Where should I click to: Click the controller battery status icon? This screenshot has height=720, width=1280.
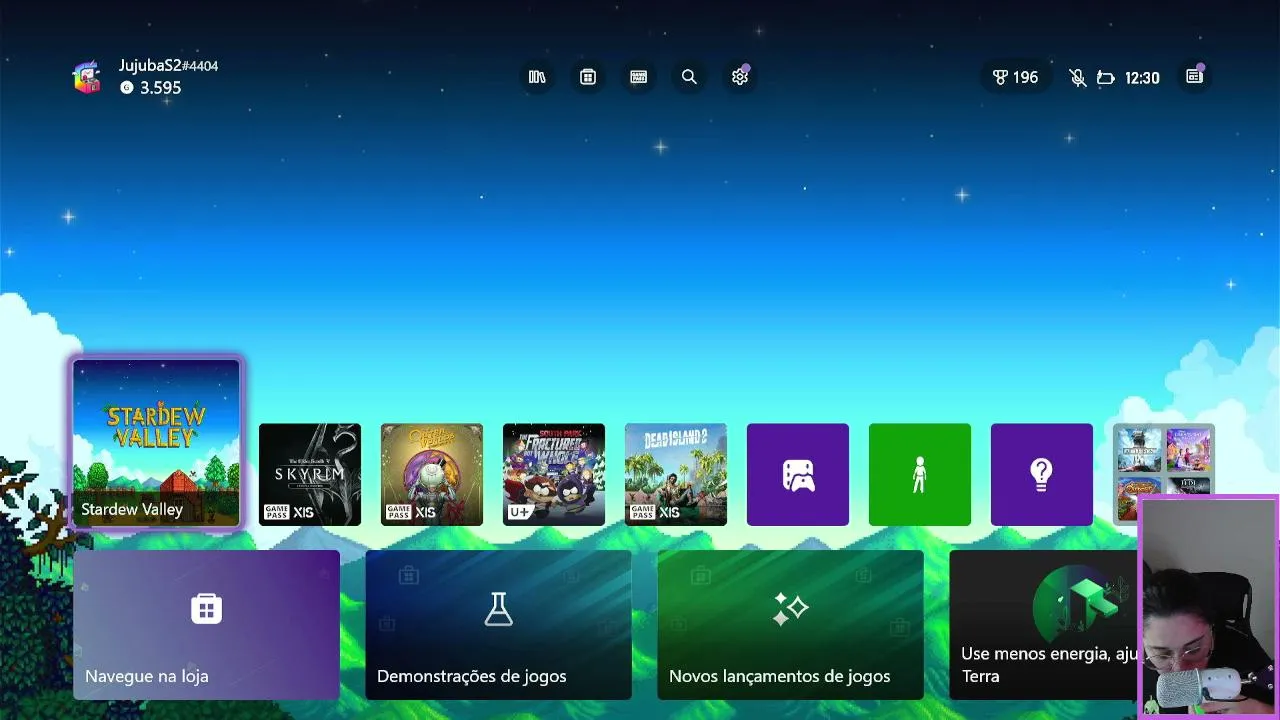pos(1105,78)
